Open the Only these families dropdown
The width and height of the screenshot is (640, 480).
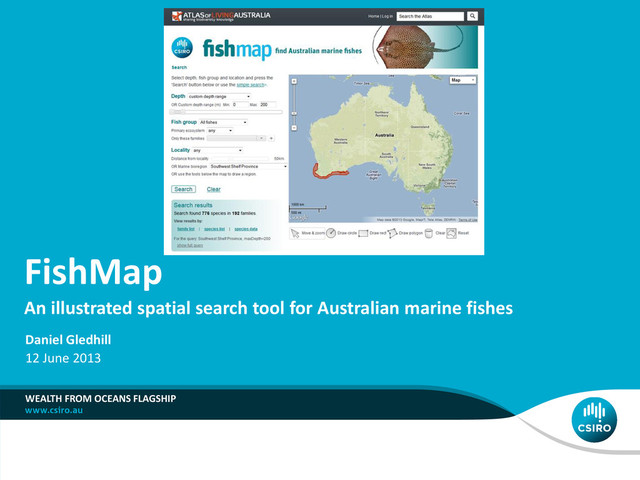[x=236, y=138]
